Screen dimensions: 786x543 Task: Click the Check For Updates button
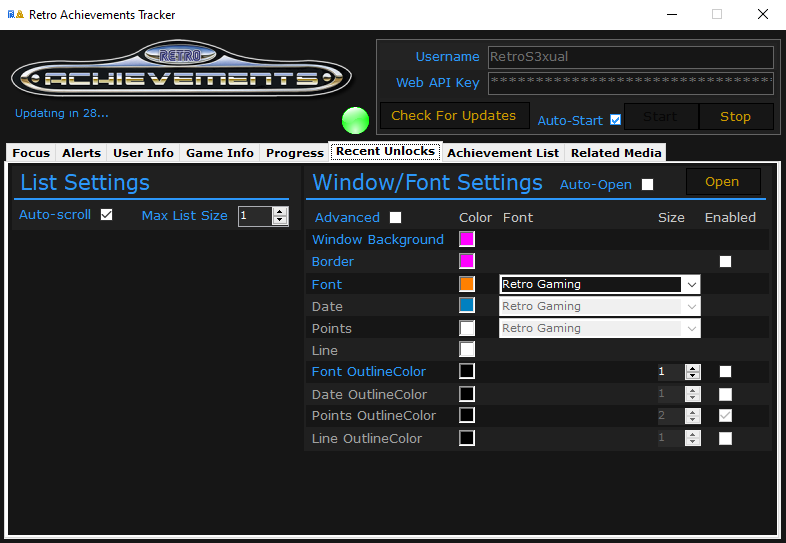coord(454,116)
